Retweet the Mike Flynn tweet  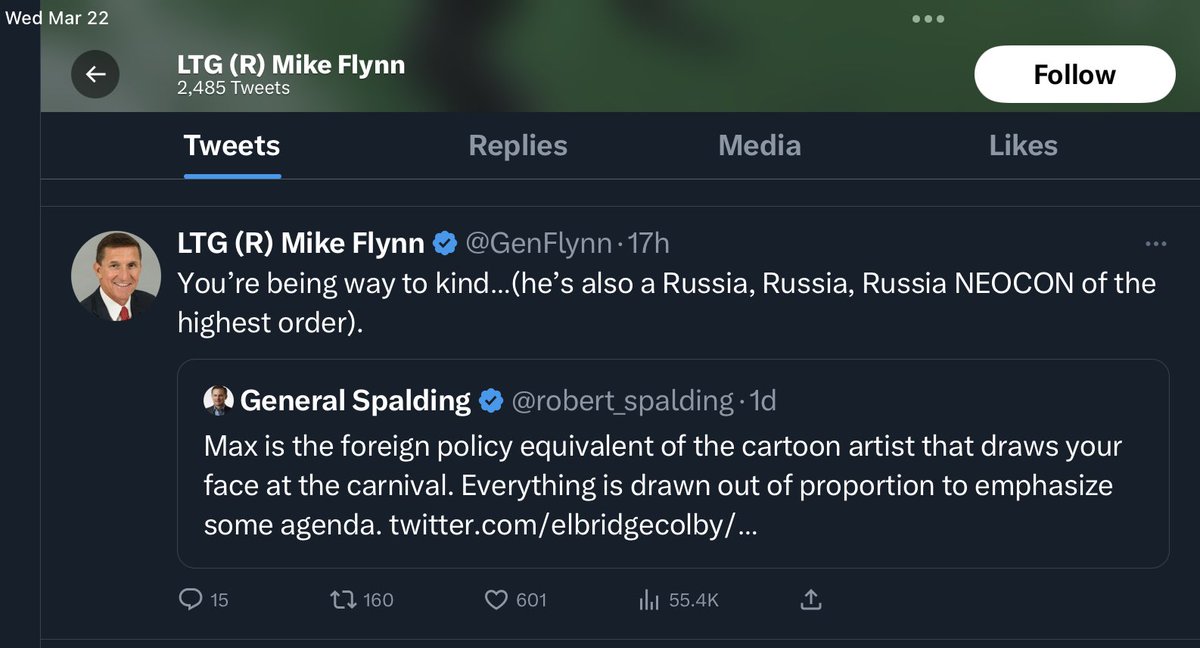(343, 600)
